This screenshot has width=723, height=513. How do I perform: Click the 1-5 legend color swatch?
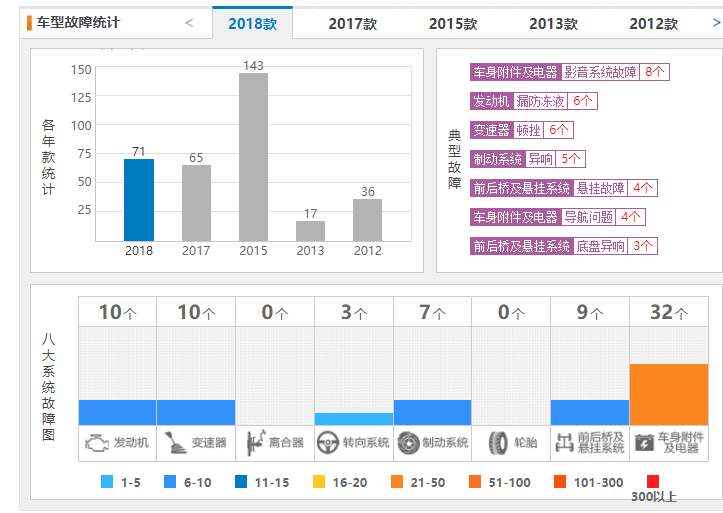point(107,482)
